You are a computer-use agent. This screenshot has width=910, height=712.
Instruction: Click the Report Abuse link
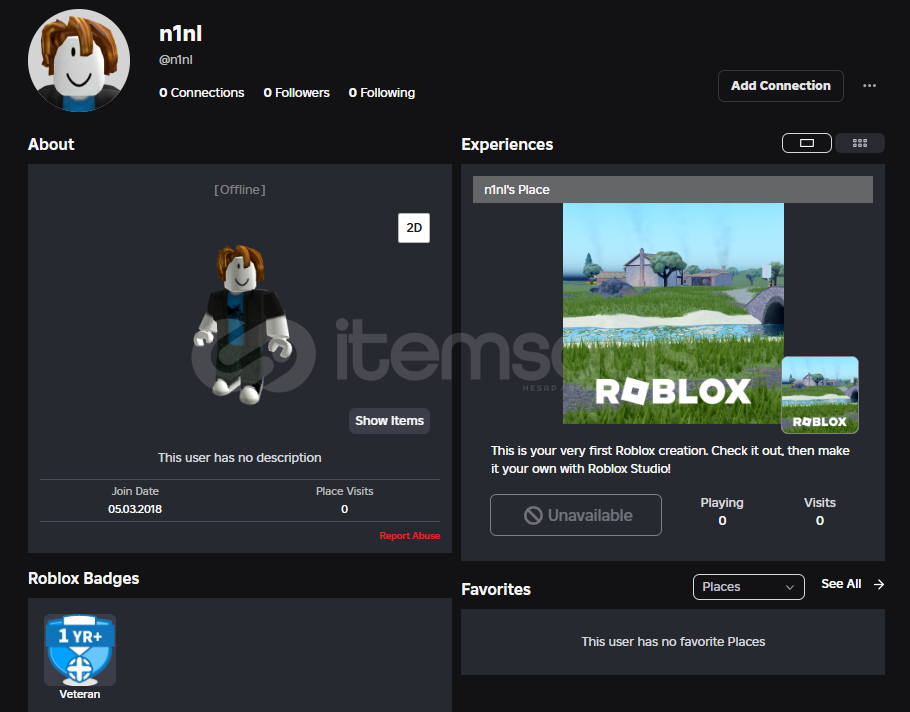[x=410, y=536]
